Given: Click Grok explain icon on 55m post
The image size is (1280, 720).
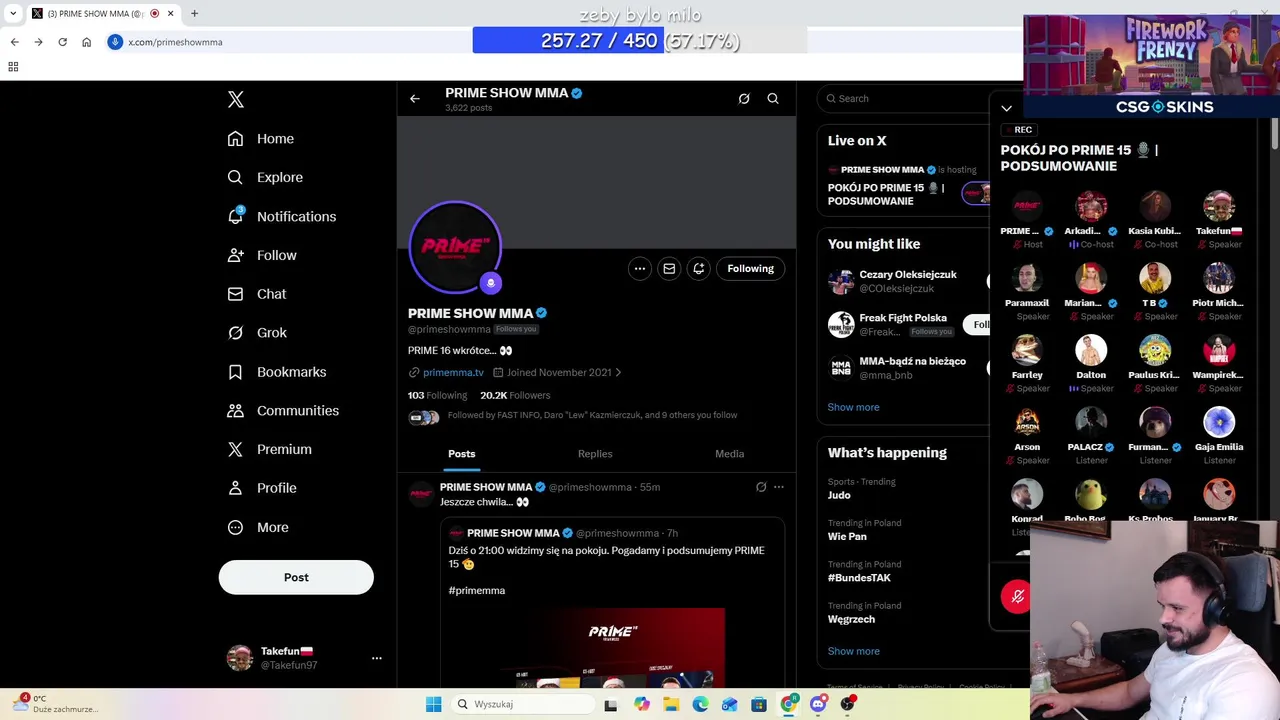Looking at the screenshot, I should click(x=761, y=487).
